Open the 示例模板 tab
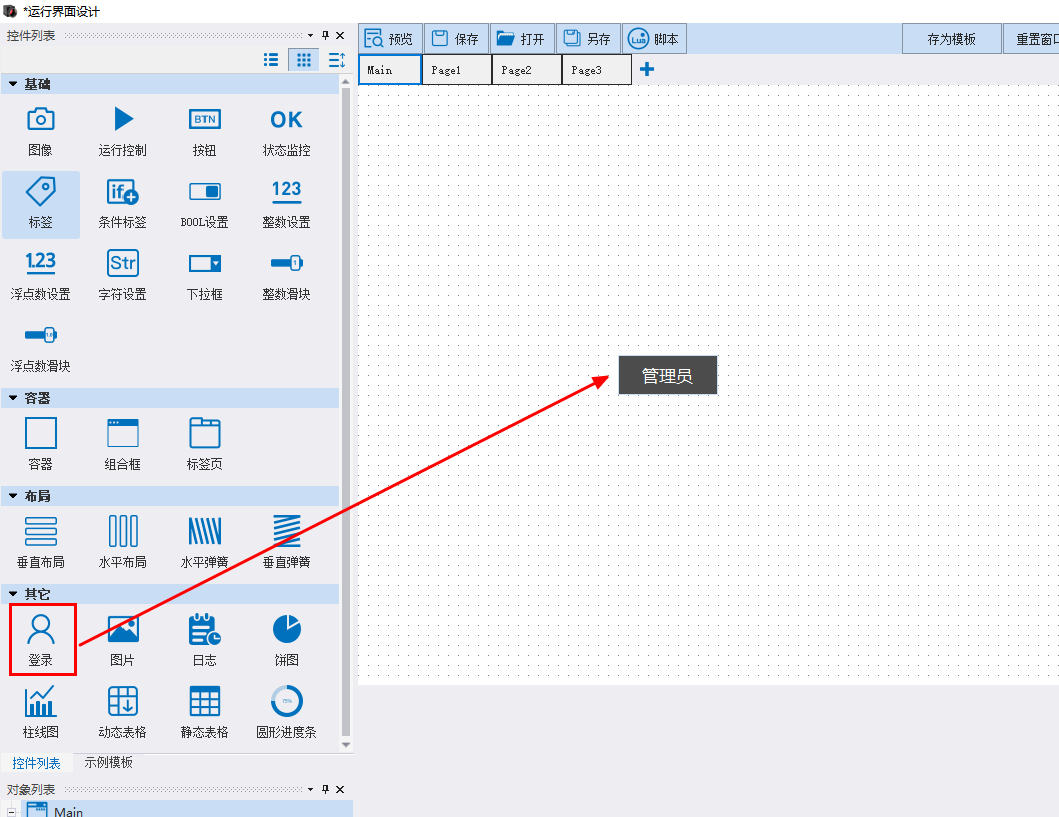This screenshot has height=817, width=1059. [x=108, y=762]
